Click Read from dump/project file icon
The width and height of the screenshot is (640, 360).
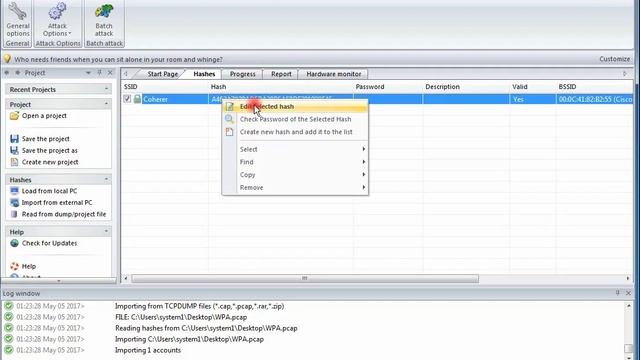[x=14, y=214]
